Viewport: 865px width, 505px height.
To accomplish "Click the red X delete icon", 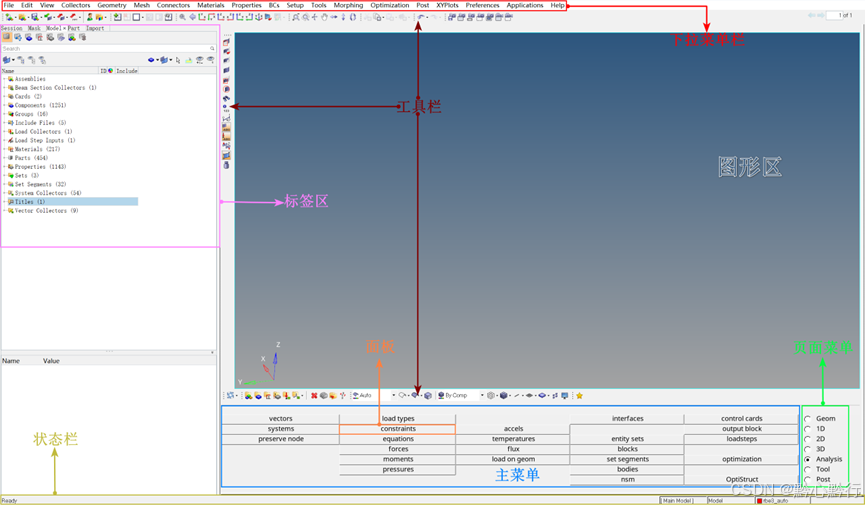I will (x=314, y=395).
